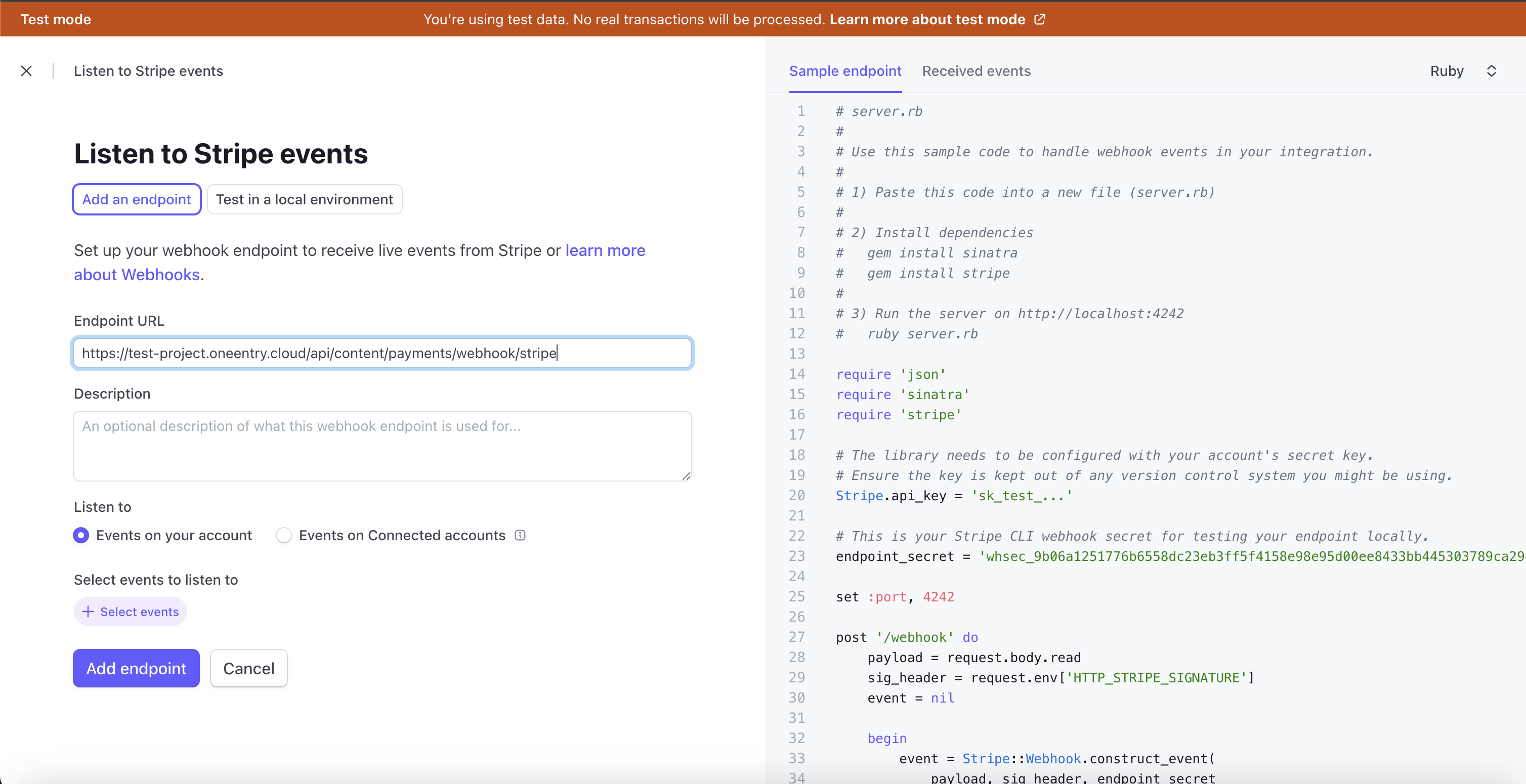Click the Ruby language chevron icon
This screenshot has width=1526, height=784.
click(1491, 71)
